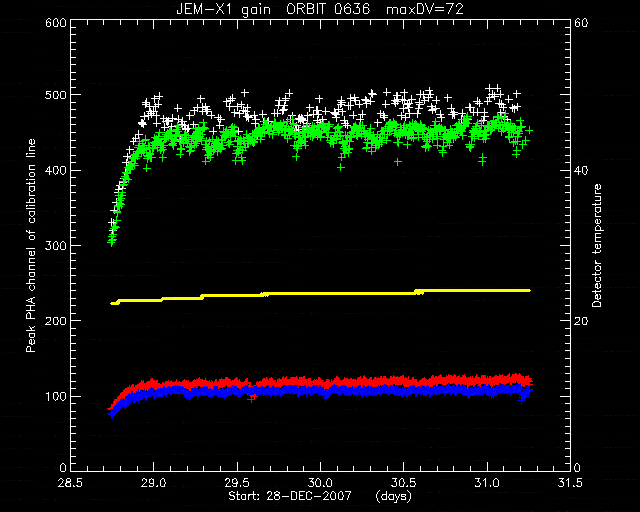Click the 300 tick label on left axis

click(x=56, y=245)
